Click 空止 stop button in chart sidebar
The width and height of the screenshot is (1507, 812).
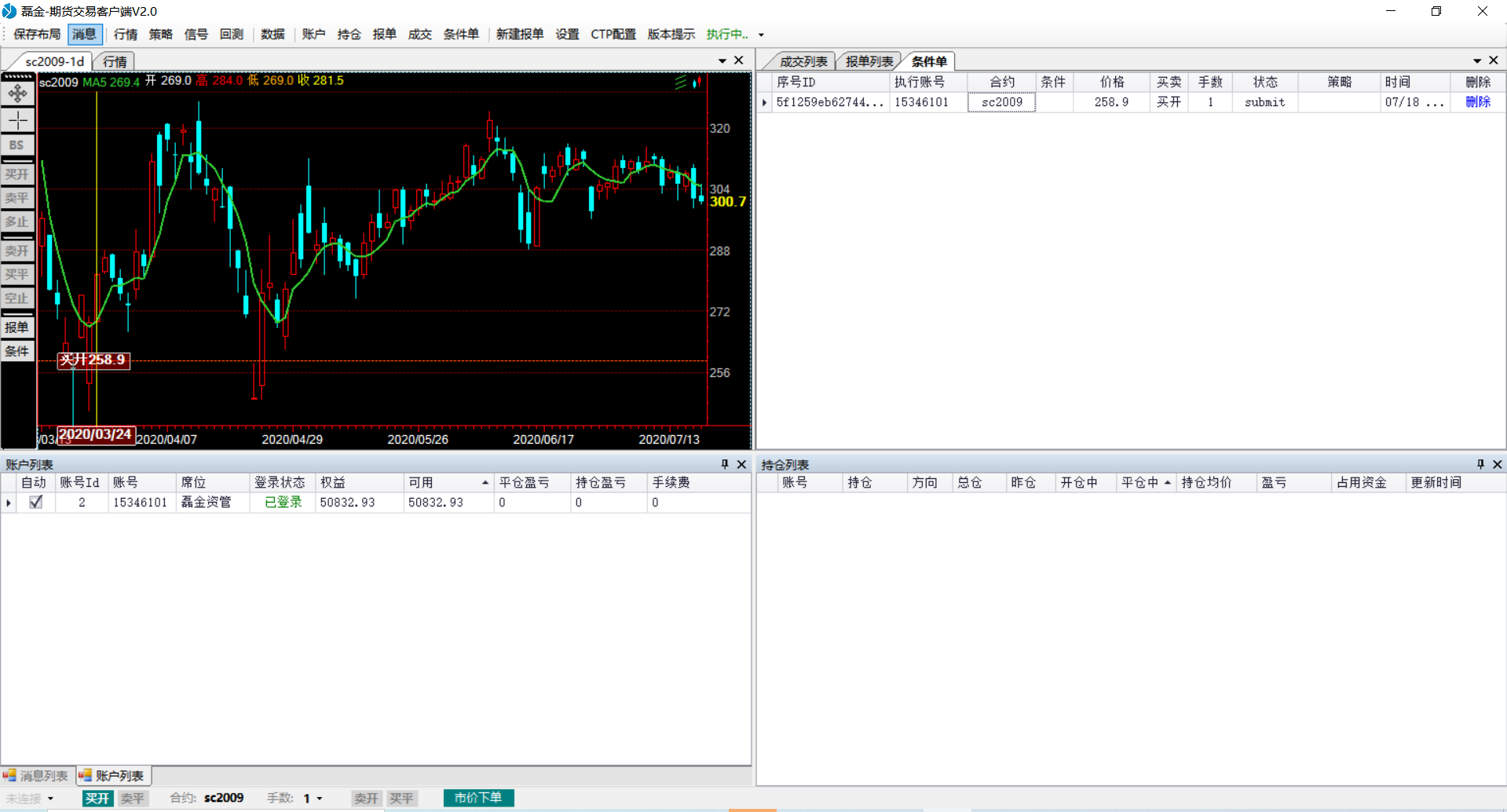click(17, 298)
